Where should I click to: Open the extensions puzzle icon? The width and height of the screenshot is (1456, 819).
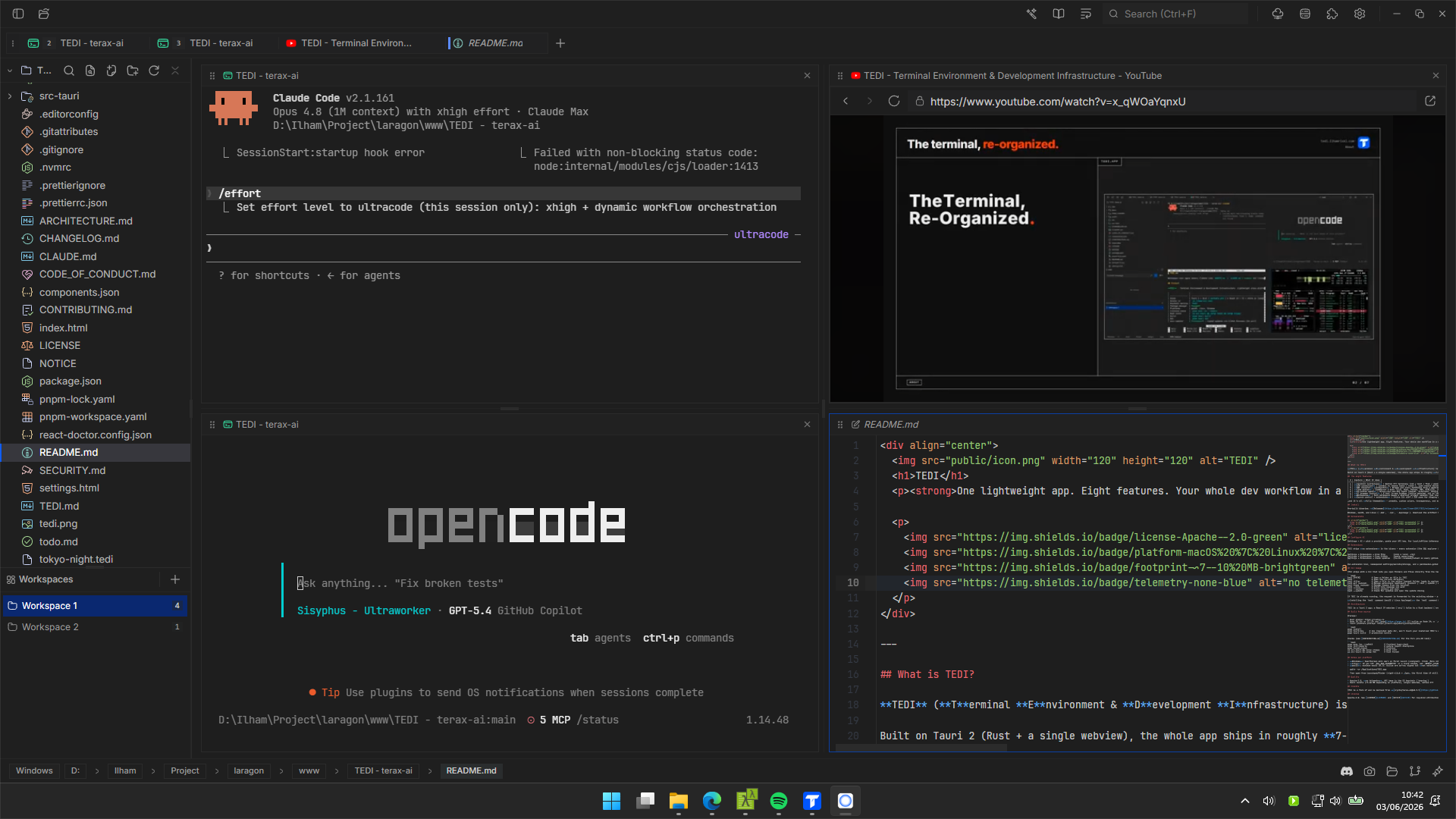pyautogui.click(x=1332, y=14)
